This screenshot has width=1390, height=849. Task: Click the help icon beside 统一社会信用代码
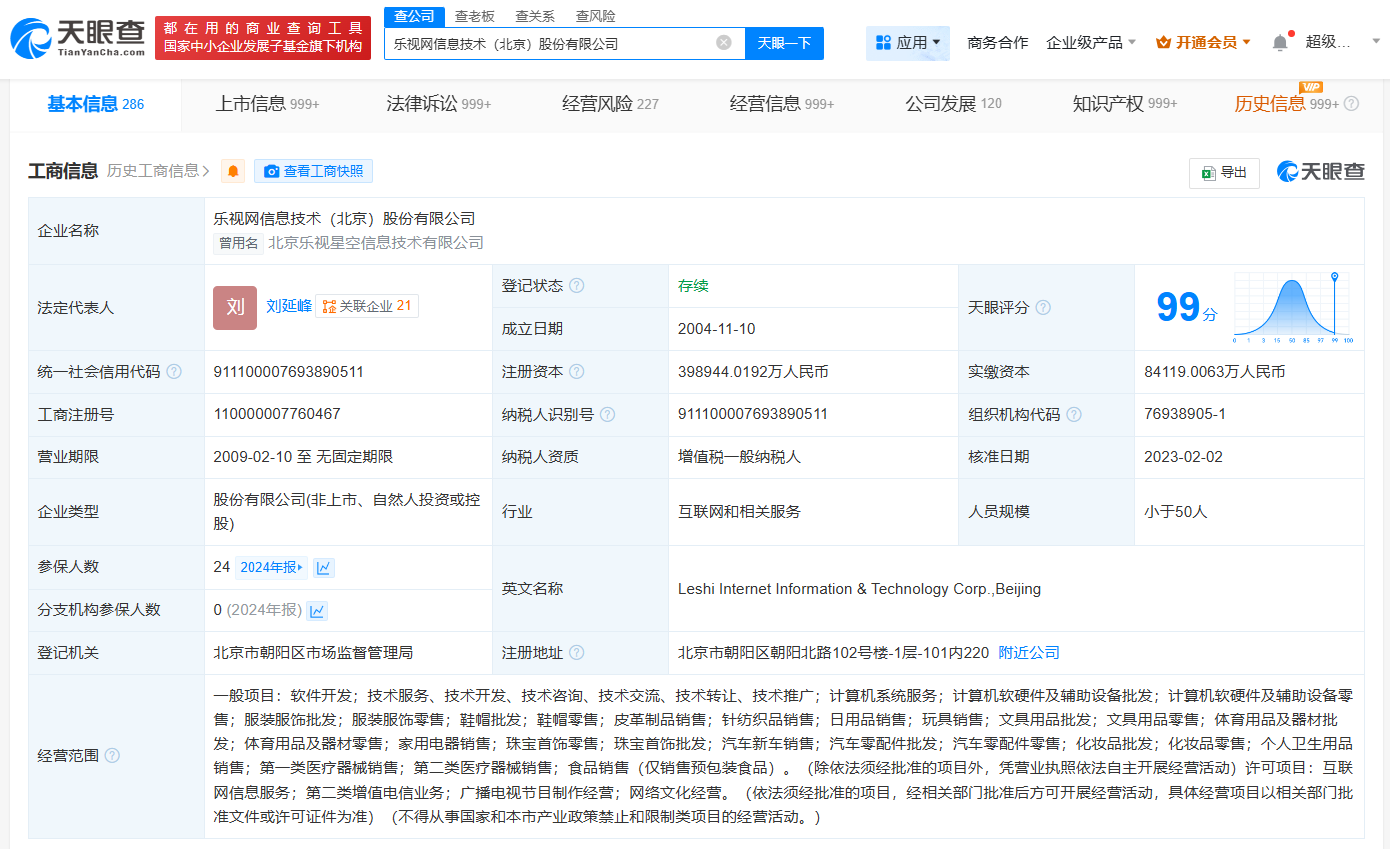(174, 372)
